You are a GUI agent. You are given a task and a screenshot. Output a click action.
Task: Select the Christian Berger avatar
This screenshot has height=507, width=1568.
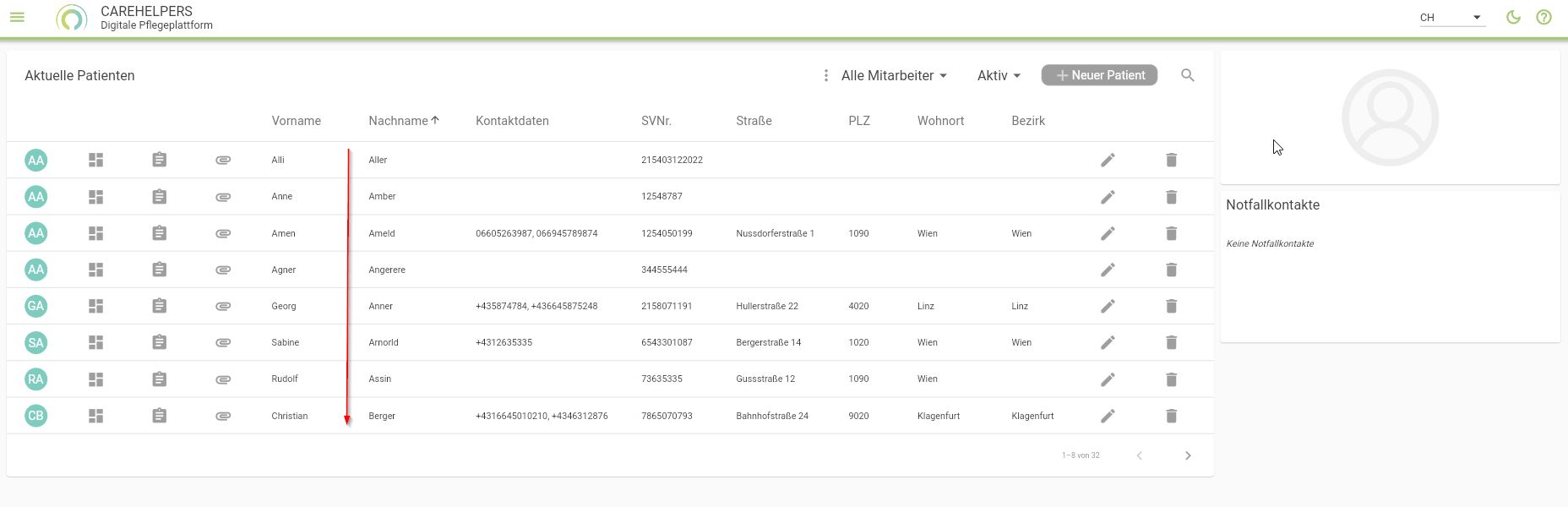[x=35, y=416]
